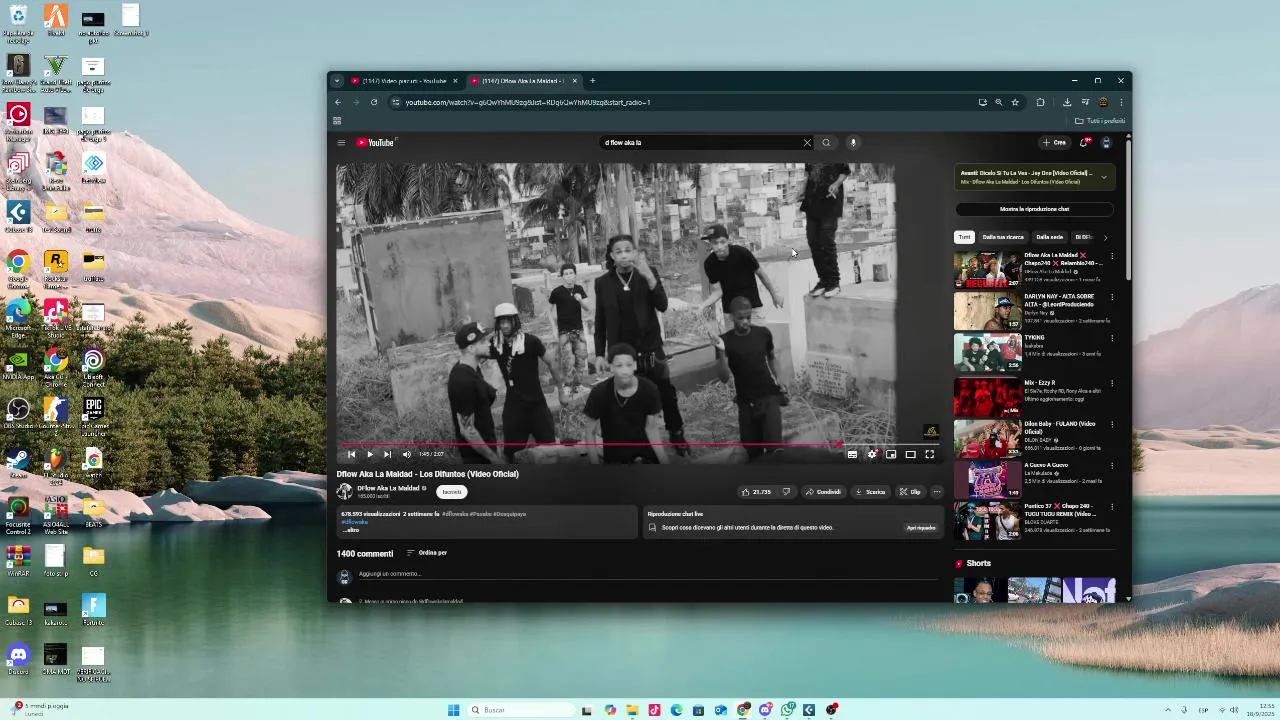The width and height of the screenshot is (1280, 720).
Task: Dislike the video with thumbs down
Action: point(786,492)
